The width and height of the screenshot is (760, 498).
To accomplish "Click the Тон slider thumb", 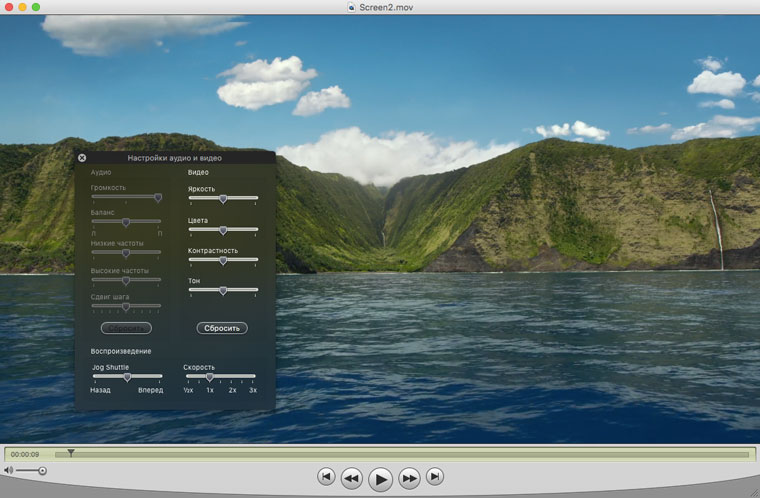I will 223,291.
